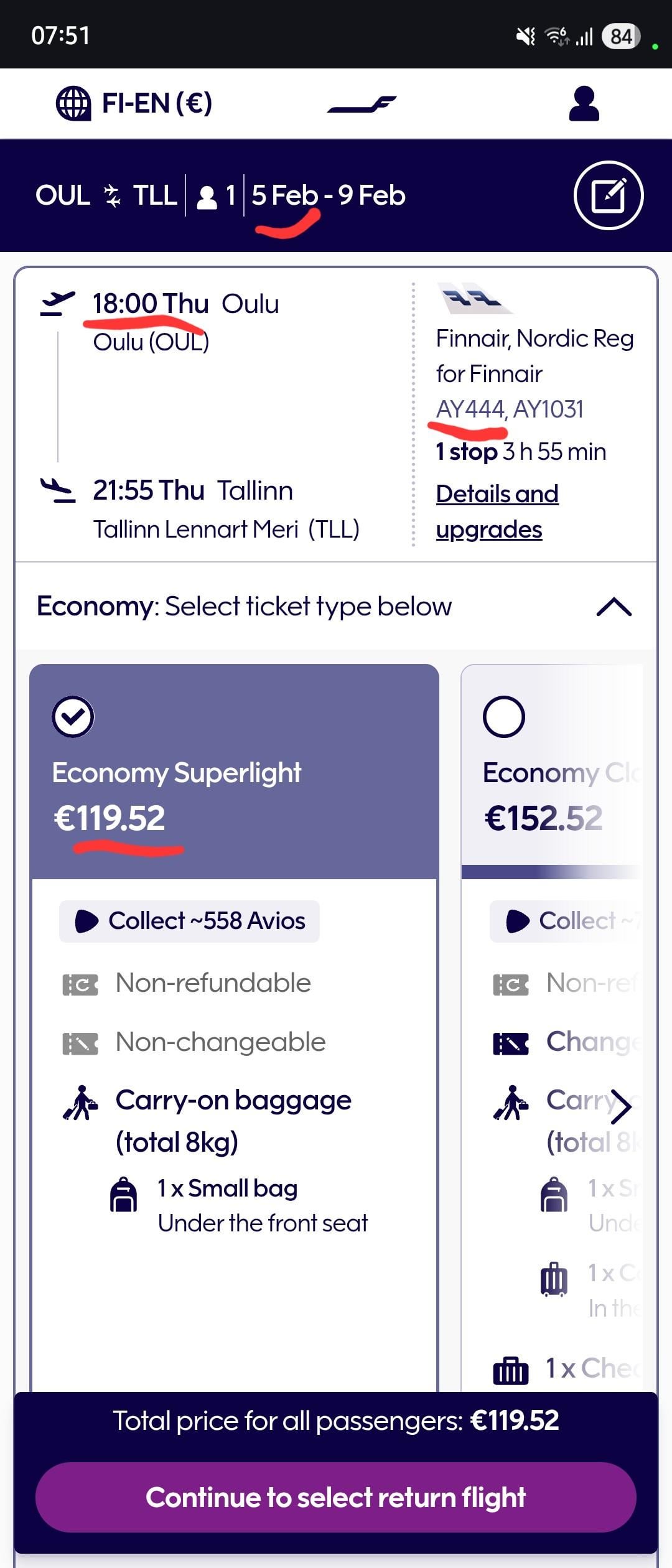Tap the departure plane icon
This screenshot has height=1568, width=672.
(57, 303)
